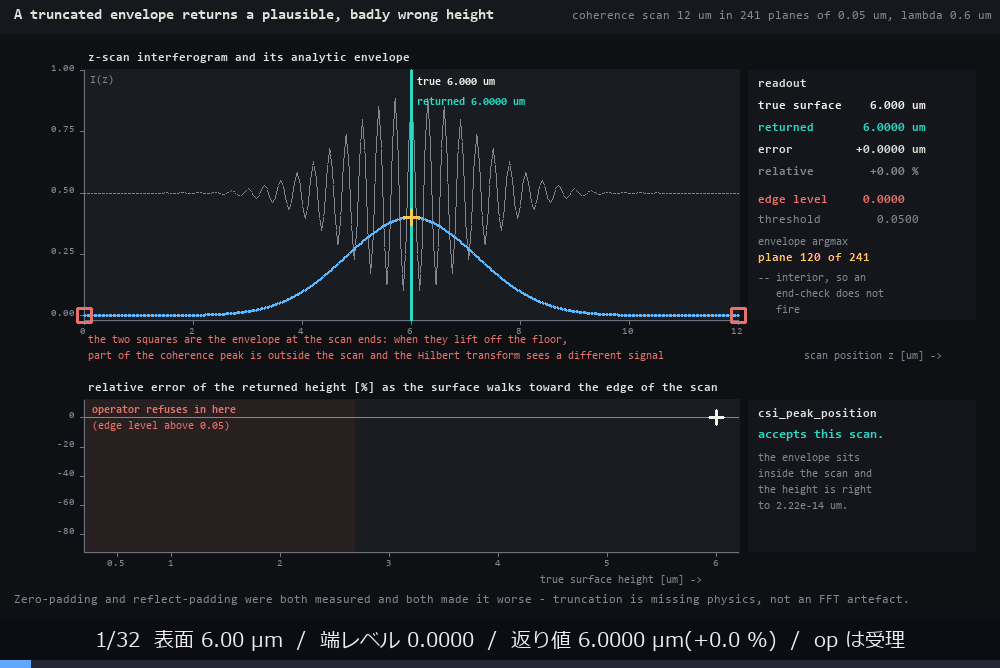
Task: Click the "1.00" tick on the I(z) axis
Action: pyautogui.click(x=62, y=68)
